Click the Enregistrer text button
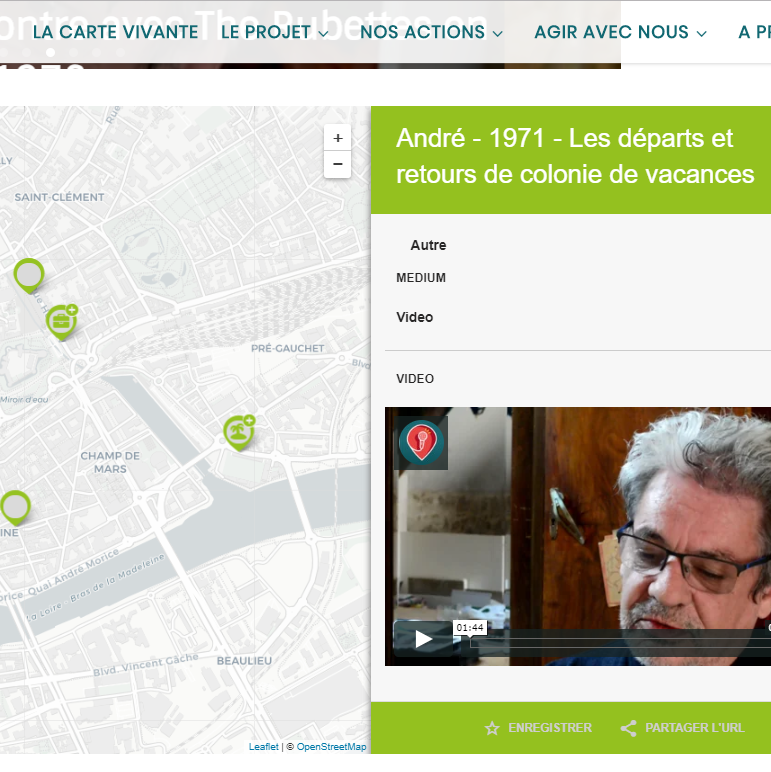 pos(549,728)
